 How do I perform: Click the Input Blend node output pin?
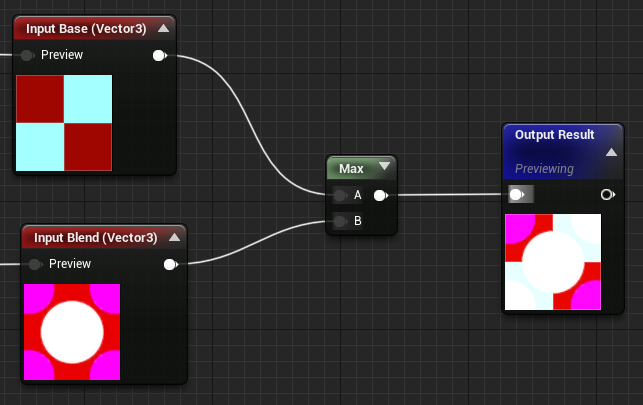point(171,264)
